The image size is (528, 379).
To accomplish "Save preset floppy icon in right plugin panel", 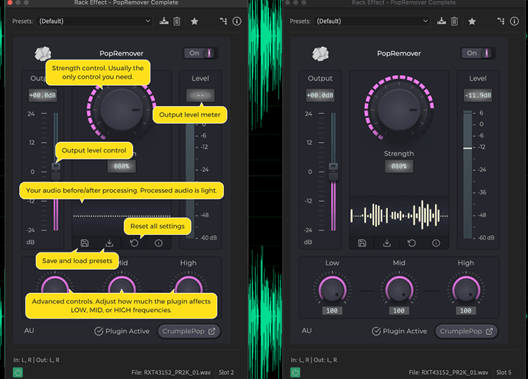I will 362,243.
